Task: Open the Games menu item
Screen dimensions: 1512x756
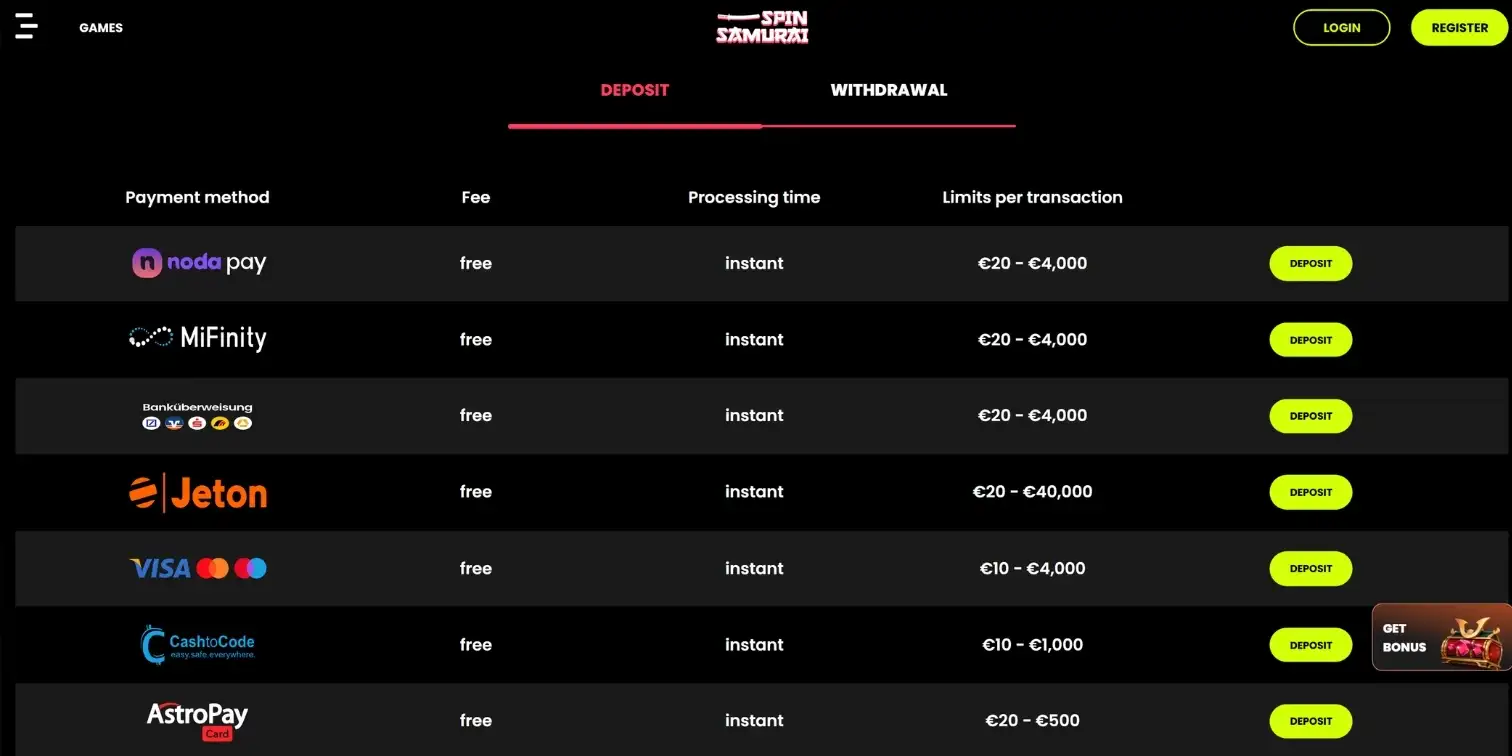Action: click(101, 28)
